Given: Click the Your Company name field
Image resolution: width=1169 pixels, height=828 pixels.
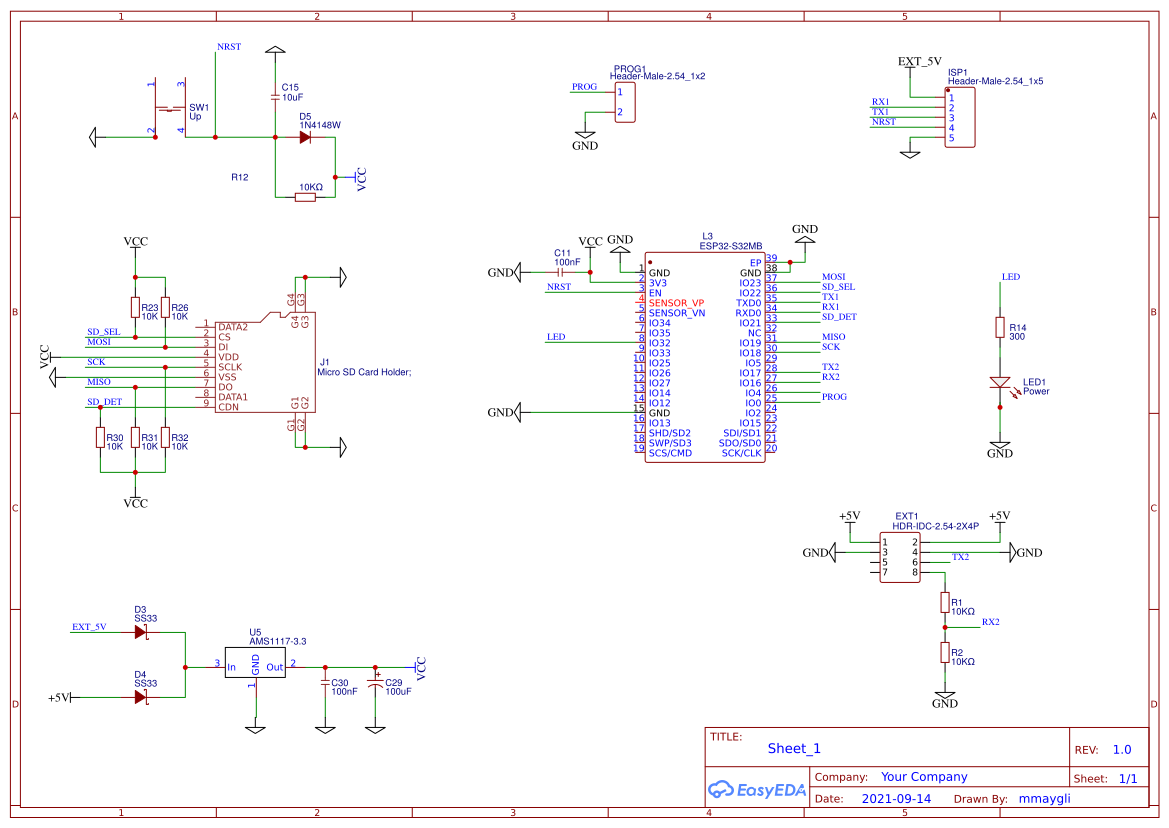Looking at the screenshot, I should tap(923, 777).
